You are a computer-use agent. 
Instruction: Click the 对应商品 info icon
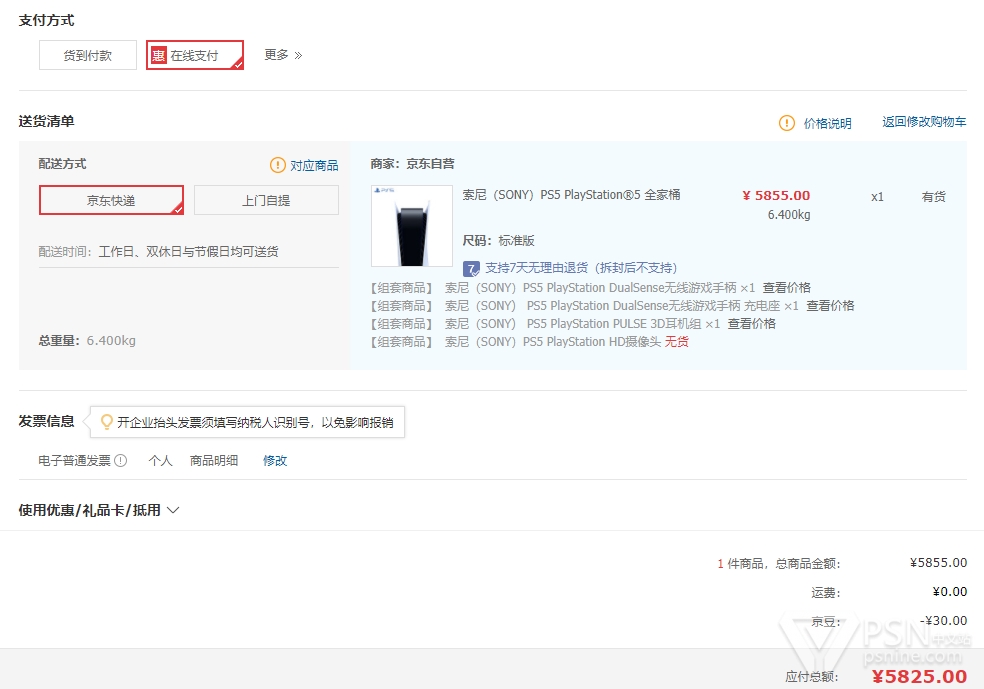point(278,165)
